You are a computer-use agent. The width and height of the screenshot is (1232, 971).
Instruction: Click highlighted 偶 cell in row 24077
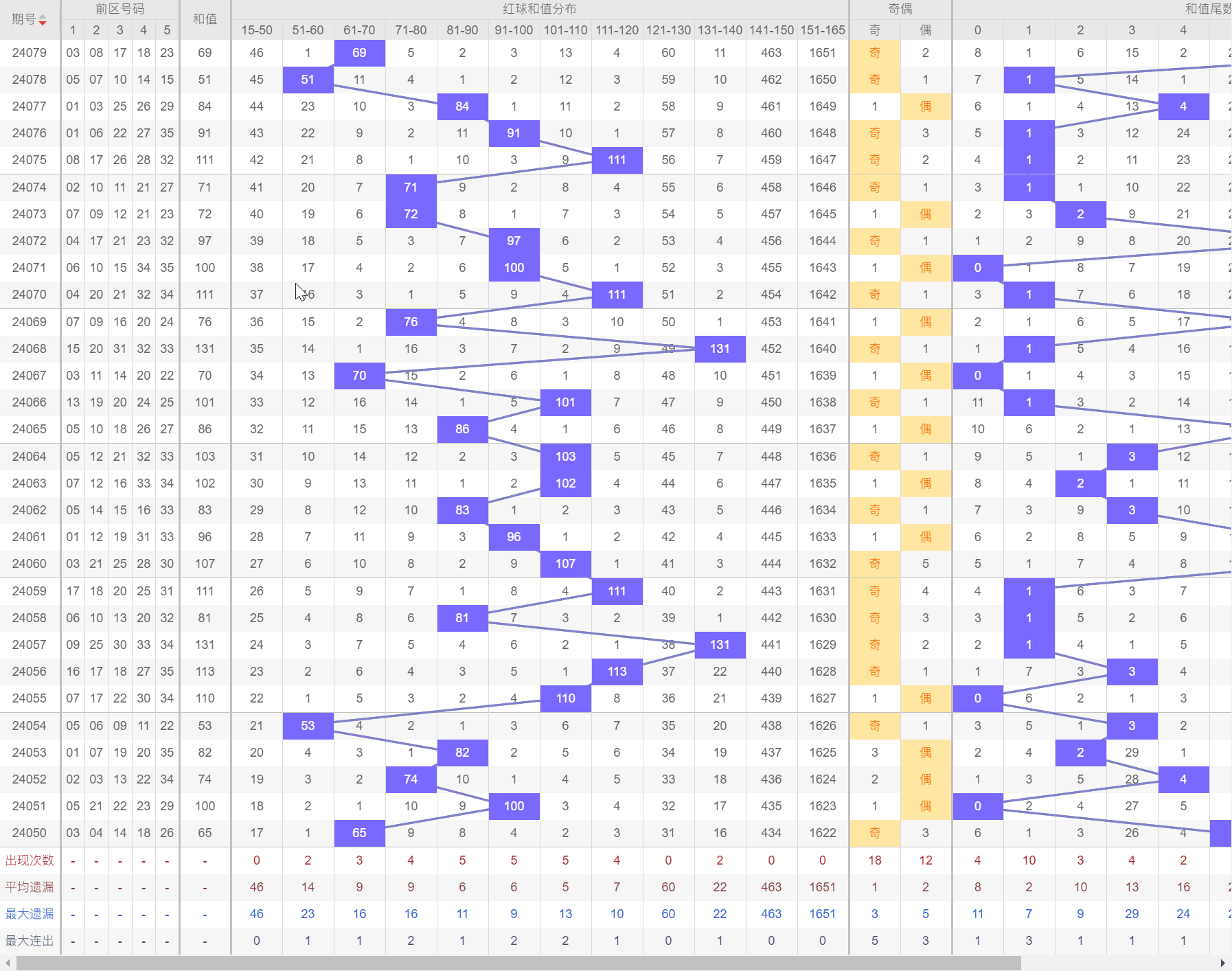(x=926, y=106)
